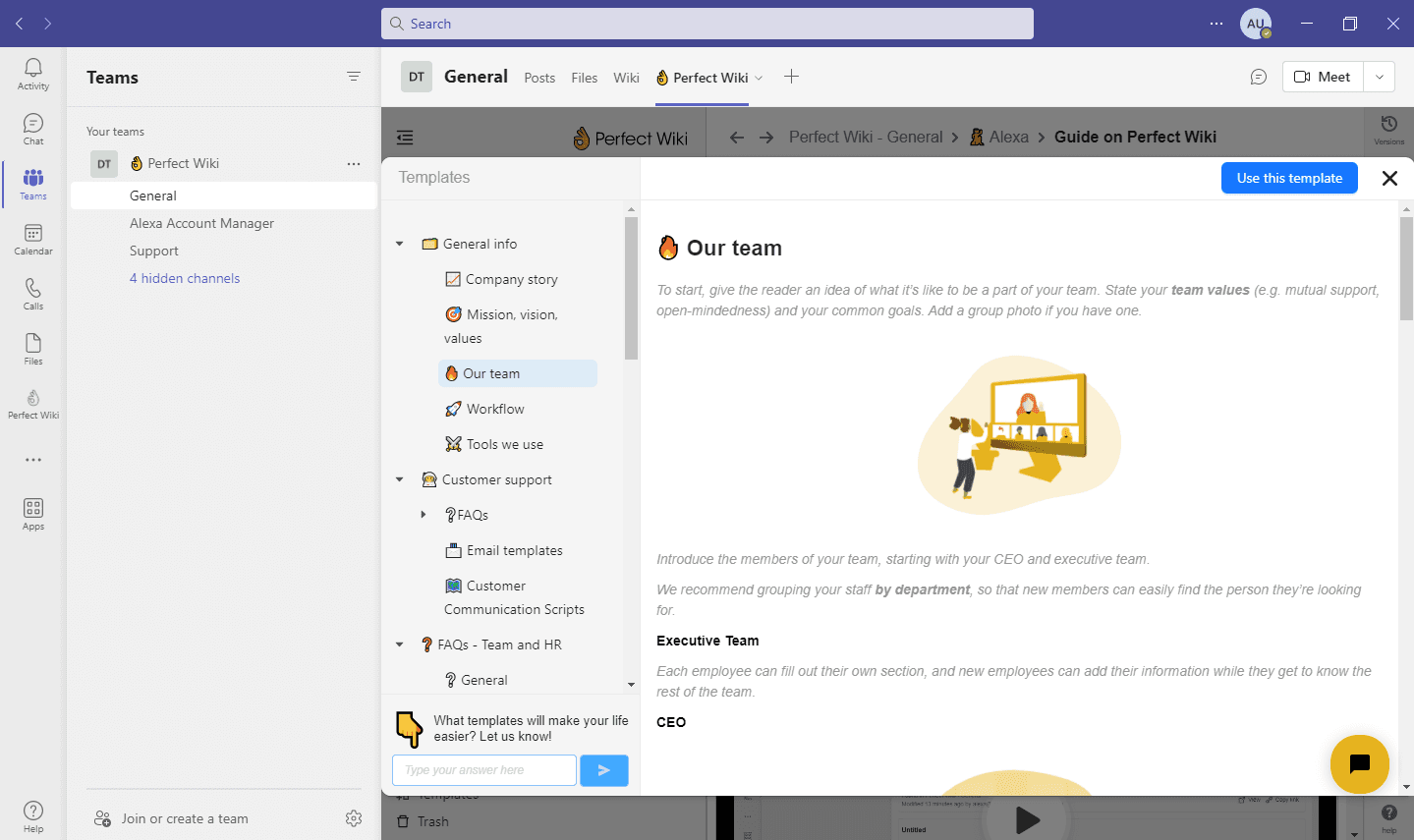Switch to the Posts tab

pyautogui.click(x=539, y=78)
